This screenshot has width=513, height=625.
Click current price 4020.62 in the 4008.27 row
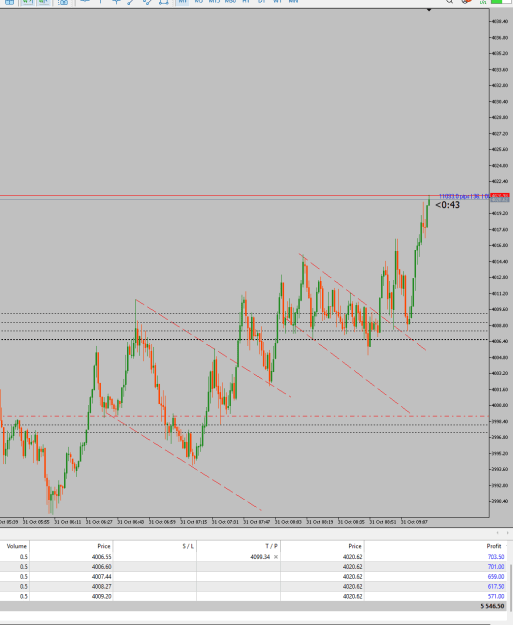tap(352, 587)
